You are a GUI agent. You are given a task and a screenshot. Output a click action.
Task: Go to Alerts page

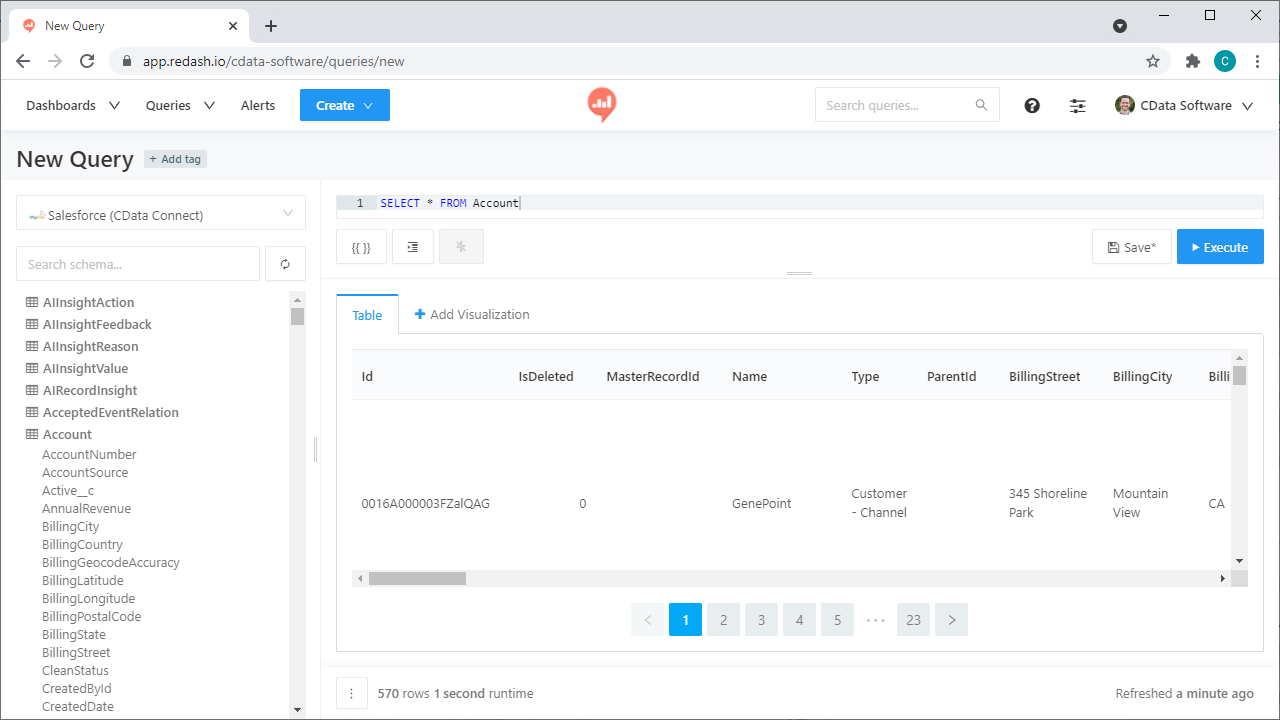pyautogui.click(x=258, y=105)
